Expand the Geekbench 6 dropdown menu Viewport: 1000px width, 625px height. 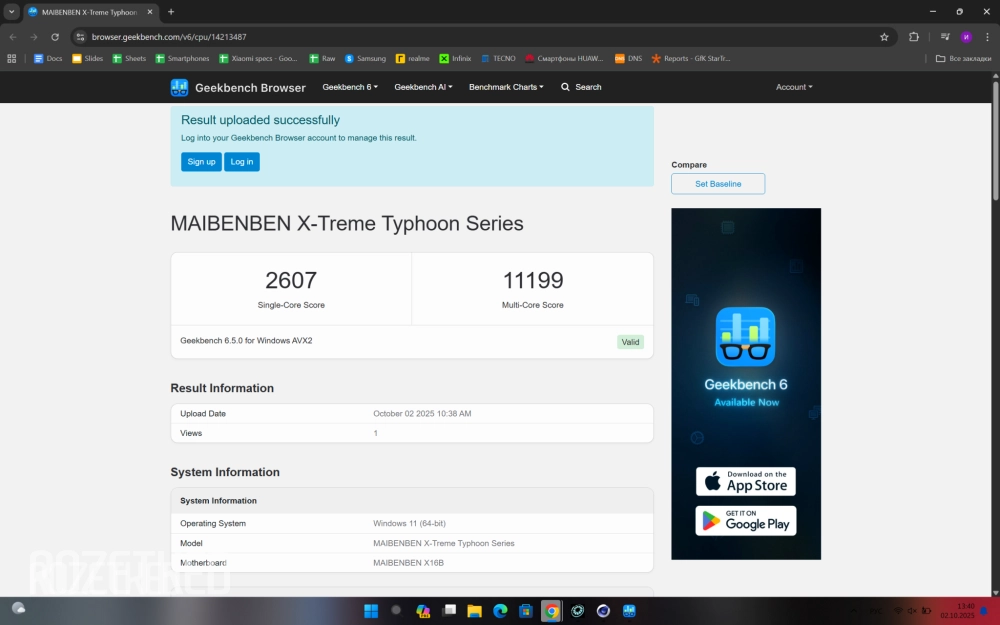coord(350,87)
